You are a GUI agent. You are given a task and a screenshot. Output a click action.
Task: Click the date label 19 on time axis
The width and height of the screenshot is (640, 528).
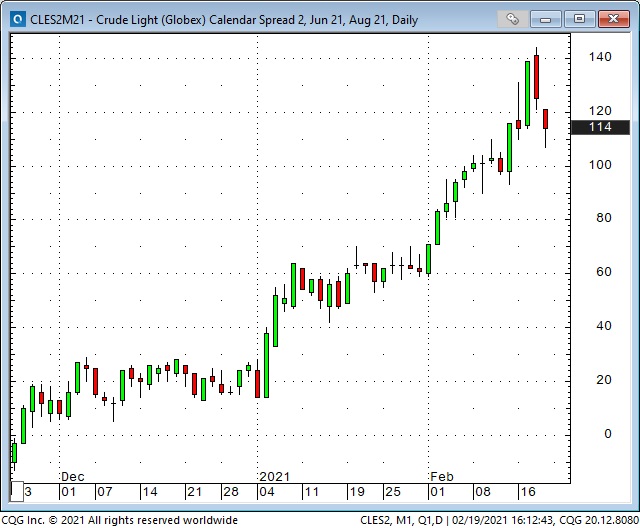357,492
